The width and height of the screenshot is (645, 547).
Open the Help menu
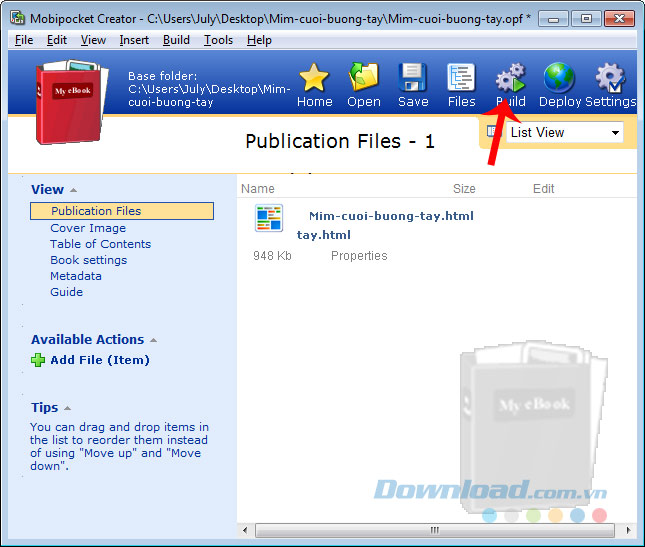pyautogui.click(x=259, y=40)
